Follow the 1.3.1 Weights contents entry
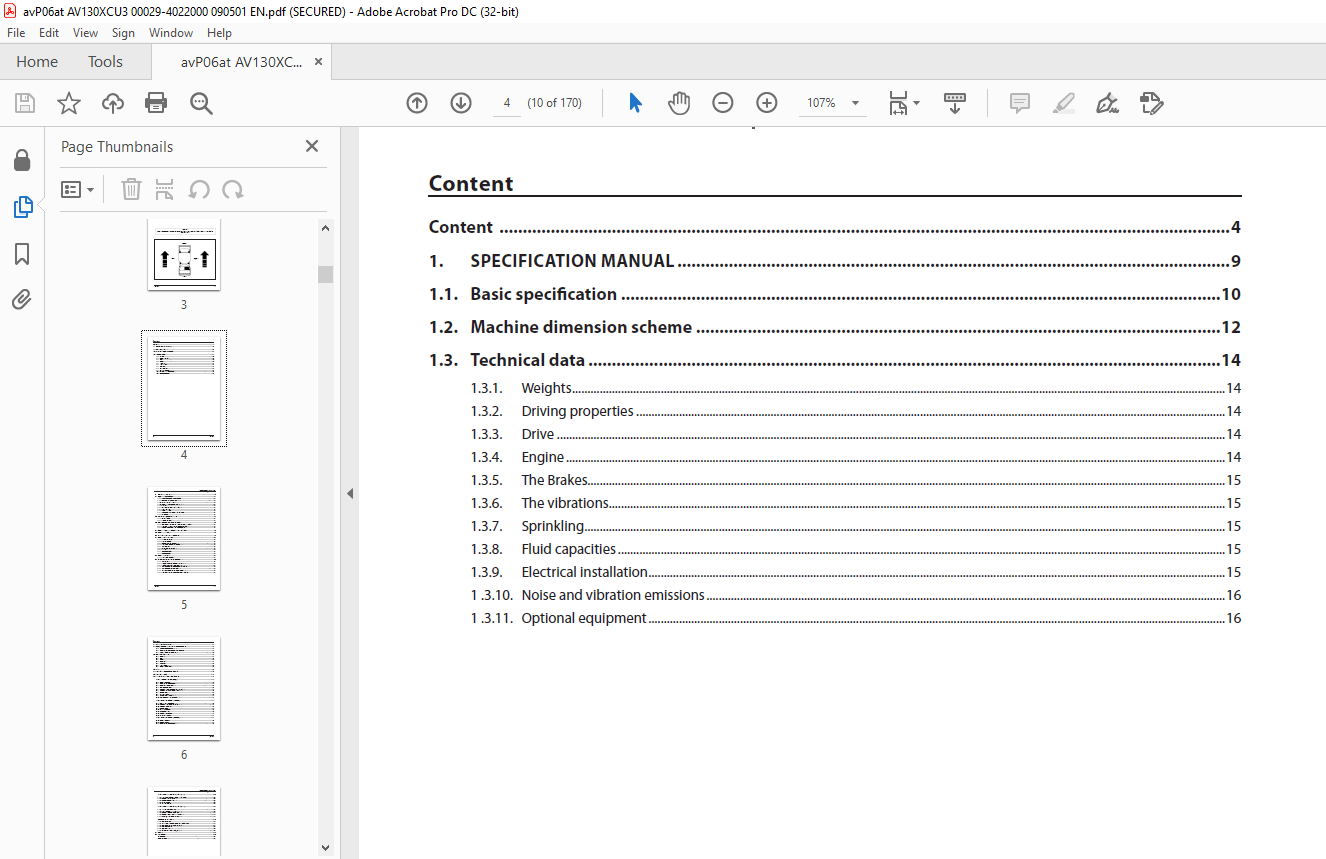The image size is (1326, 859). pos(856,388)
